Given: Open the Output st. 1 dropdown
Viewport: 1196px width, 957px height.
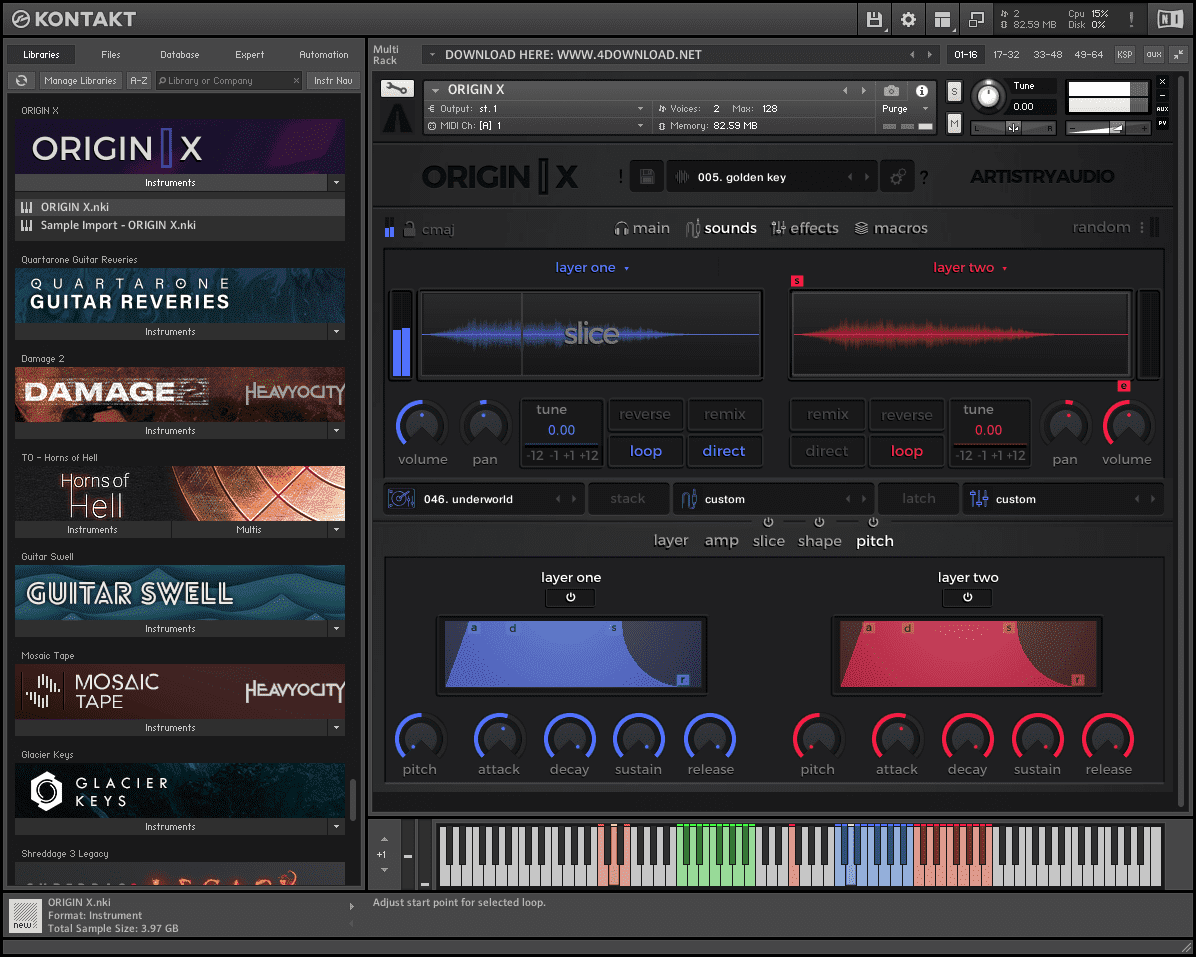Looking at the screenshot, I should (536, 109).
